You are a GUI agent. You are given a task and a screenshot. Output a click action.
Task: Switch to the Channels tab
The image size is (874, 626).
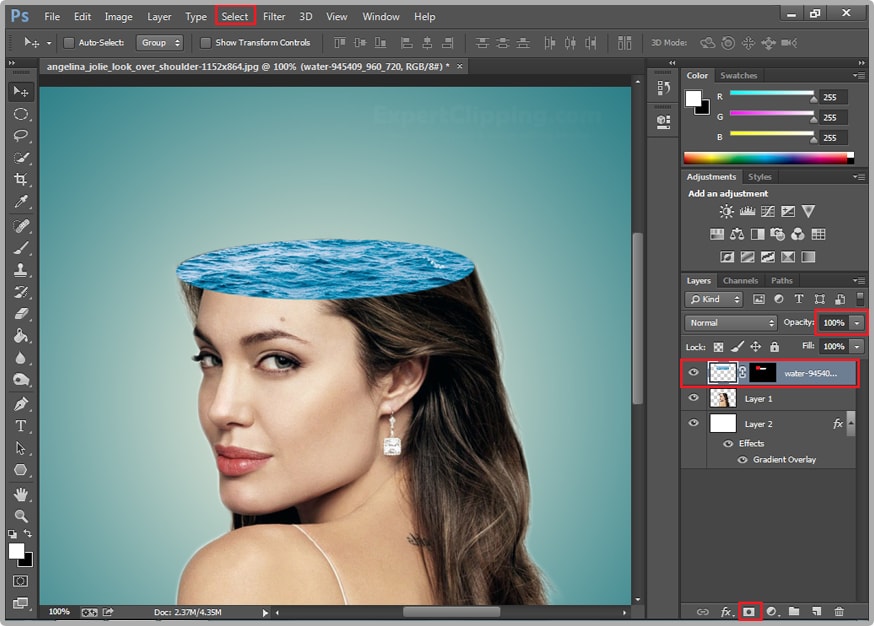(740, 280)
